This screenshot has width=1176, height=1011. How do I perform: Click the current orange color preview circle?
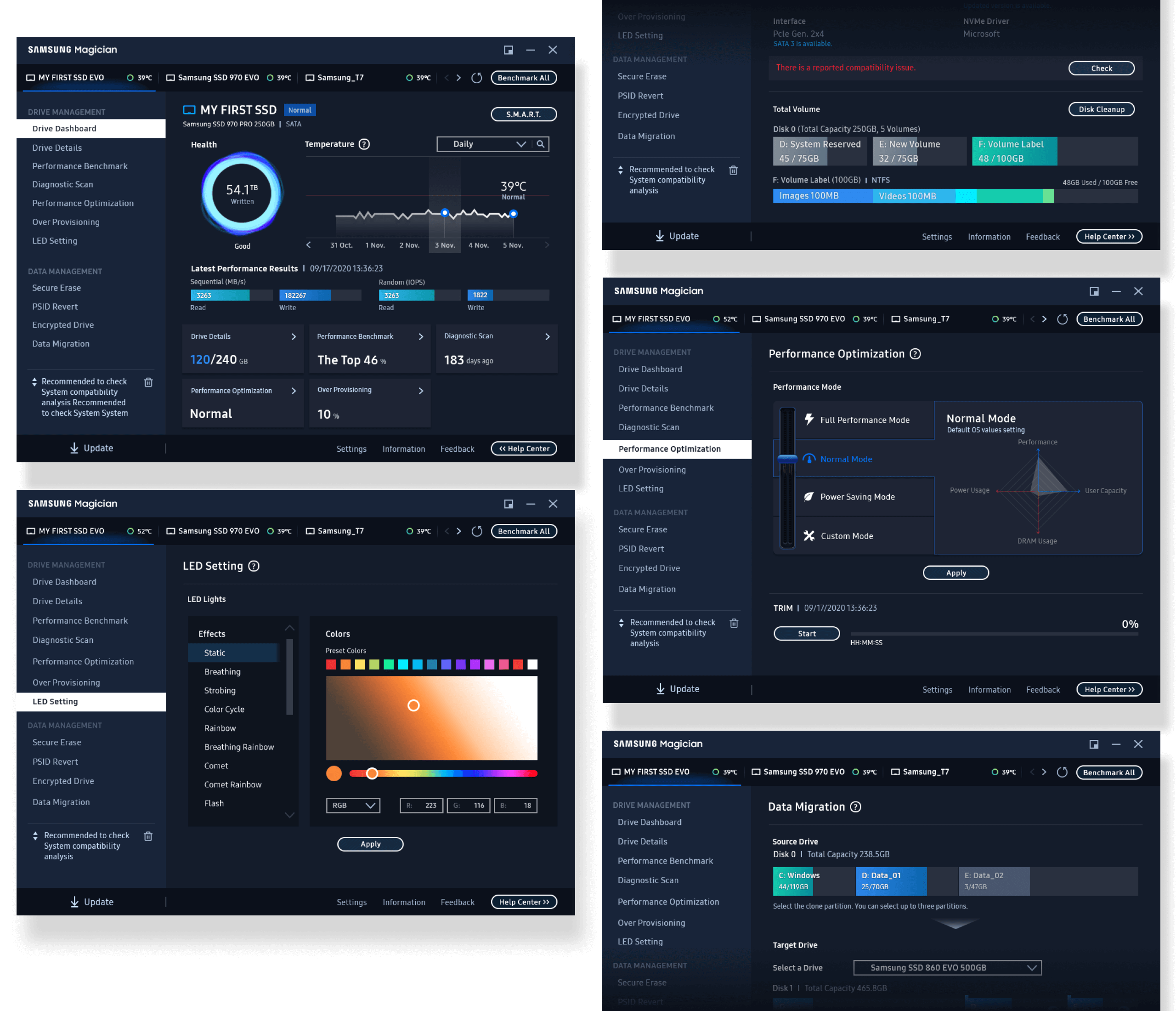334,773
